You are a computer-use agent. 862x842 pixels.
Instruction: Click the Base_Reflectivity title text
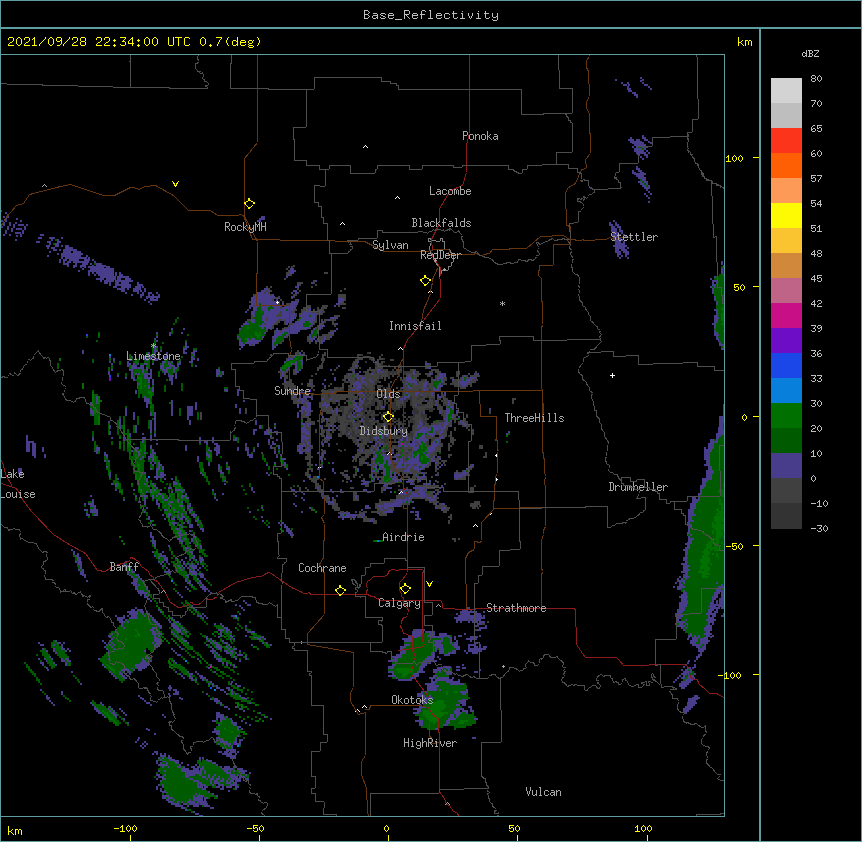click(431, 15)
